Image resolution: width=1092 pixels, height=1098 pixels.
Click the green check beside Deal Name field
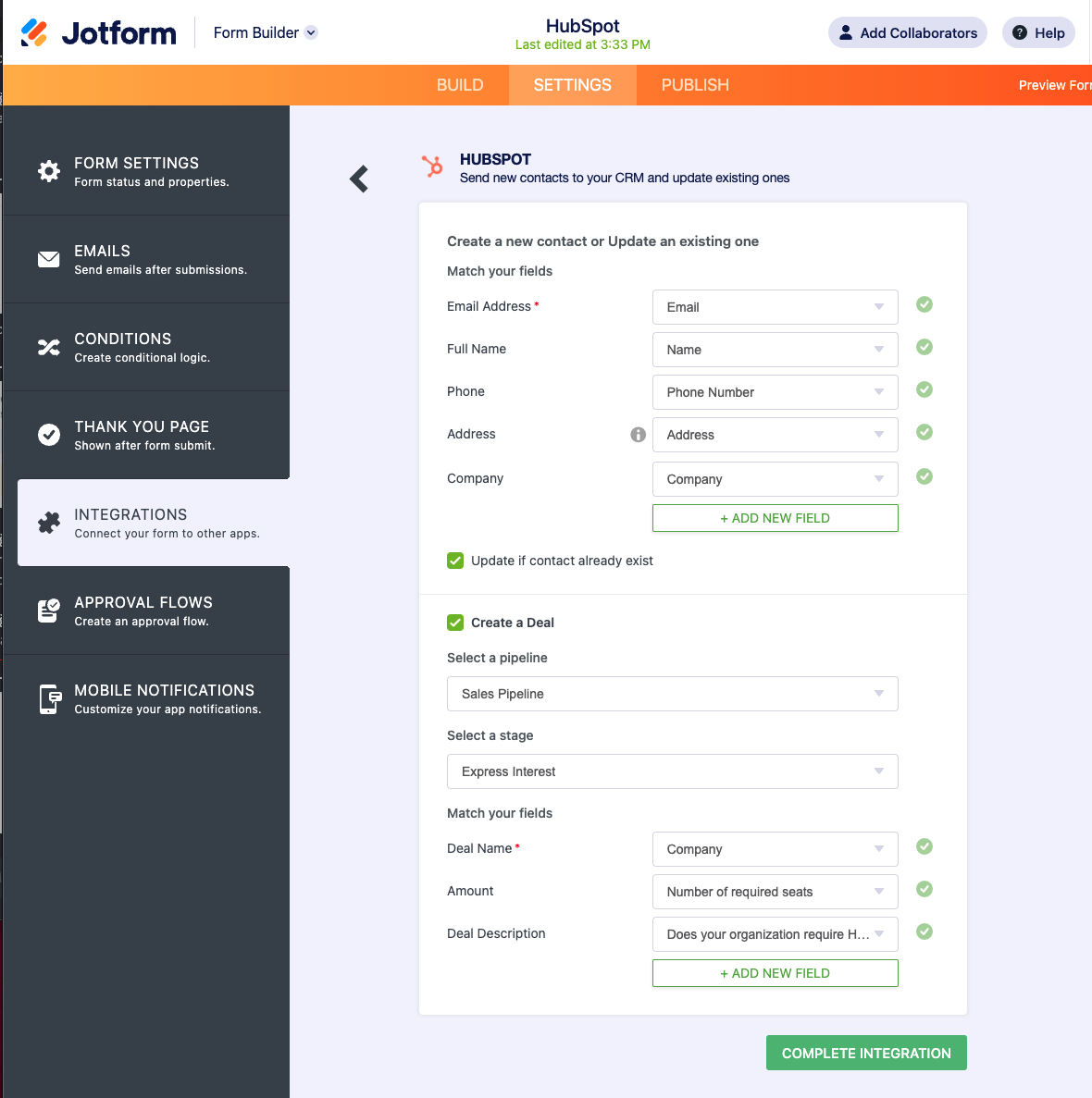924,846
